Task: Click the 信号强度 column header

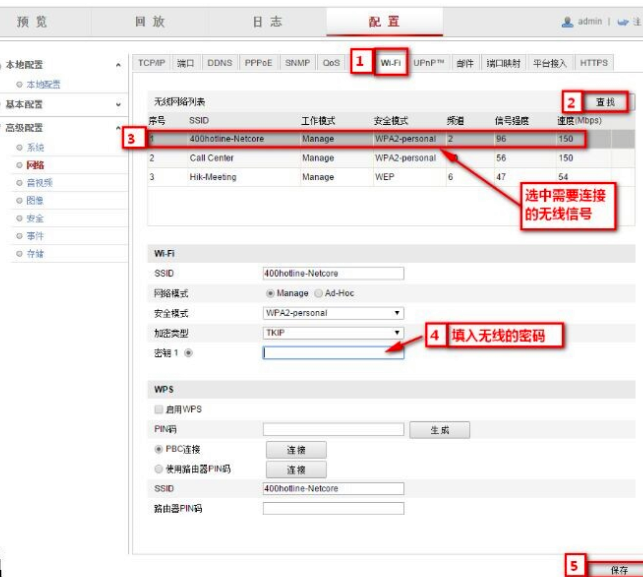Action: [x=511, y=121]
